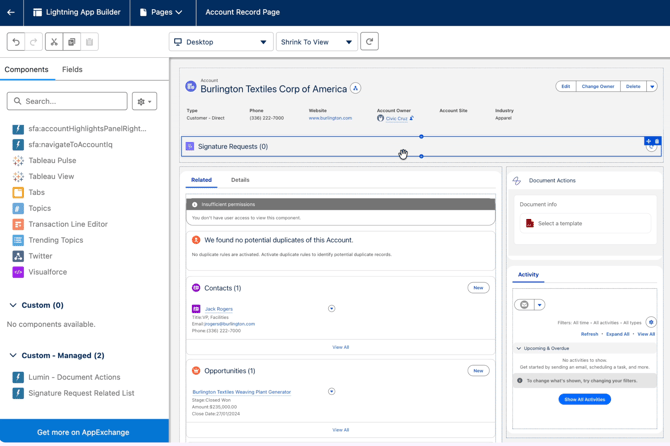
Task: Switch to the Fields tab
Action: point(72,69)
